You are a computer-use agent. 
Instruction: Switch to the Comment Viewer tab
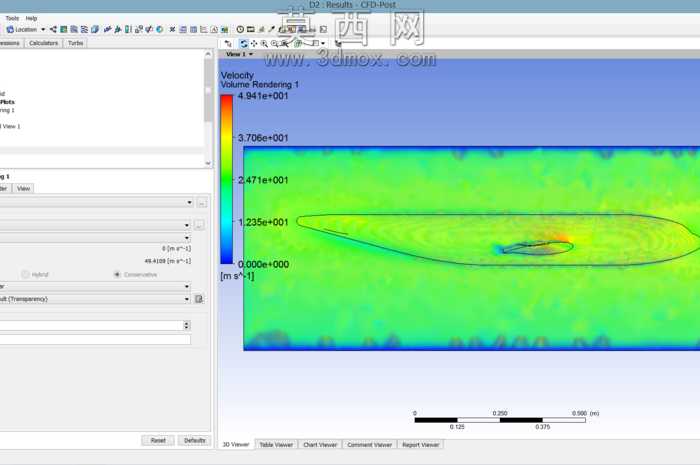click(x=369, y=444)
